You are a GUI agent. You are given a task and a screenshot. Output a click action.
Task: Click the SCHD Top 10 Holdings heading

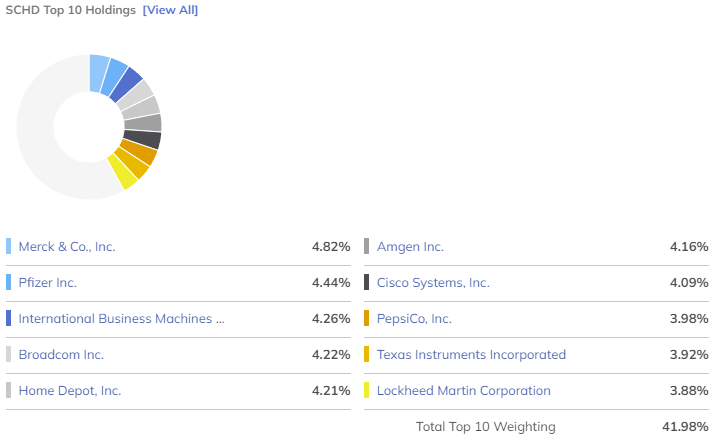coord(71,10)
